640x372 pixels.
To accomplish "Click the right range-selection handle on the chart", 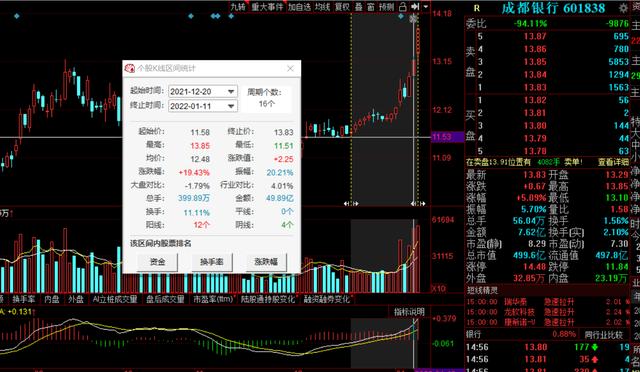I will (x=418, y=203).
